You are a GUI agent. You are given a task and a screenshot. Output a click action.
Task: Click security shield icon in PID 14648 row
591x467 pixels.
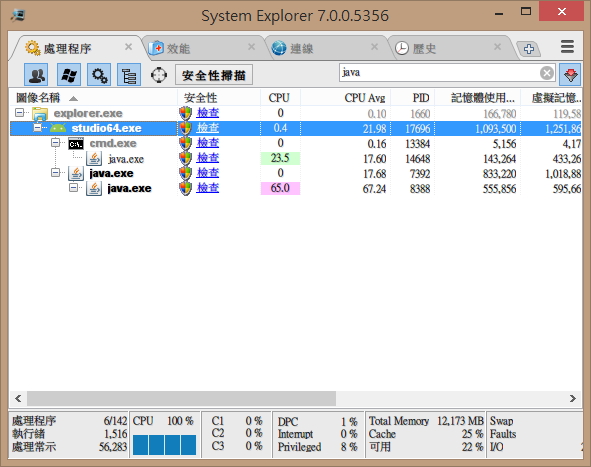(x=185, y=159)
